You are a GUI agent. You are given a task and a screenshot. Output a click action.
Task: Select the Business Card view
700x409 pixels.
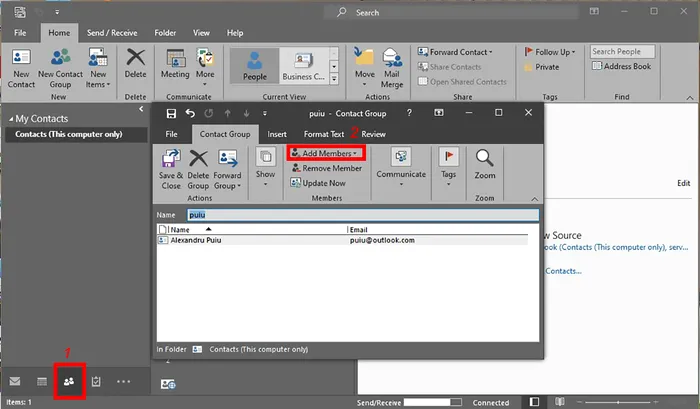coord(304,66)
